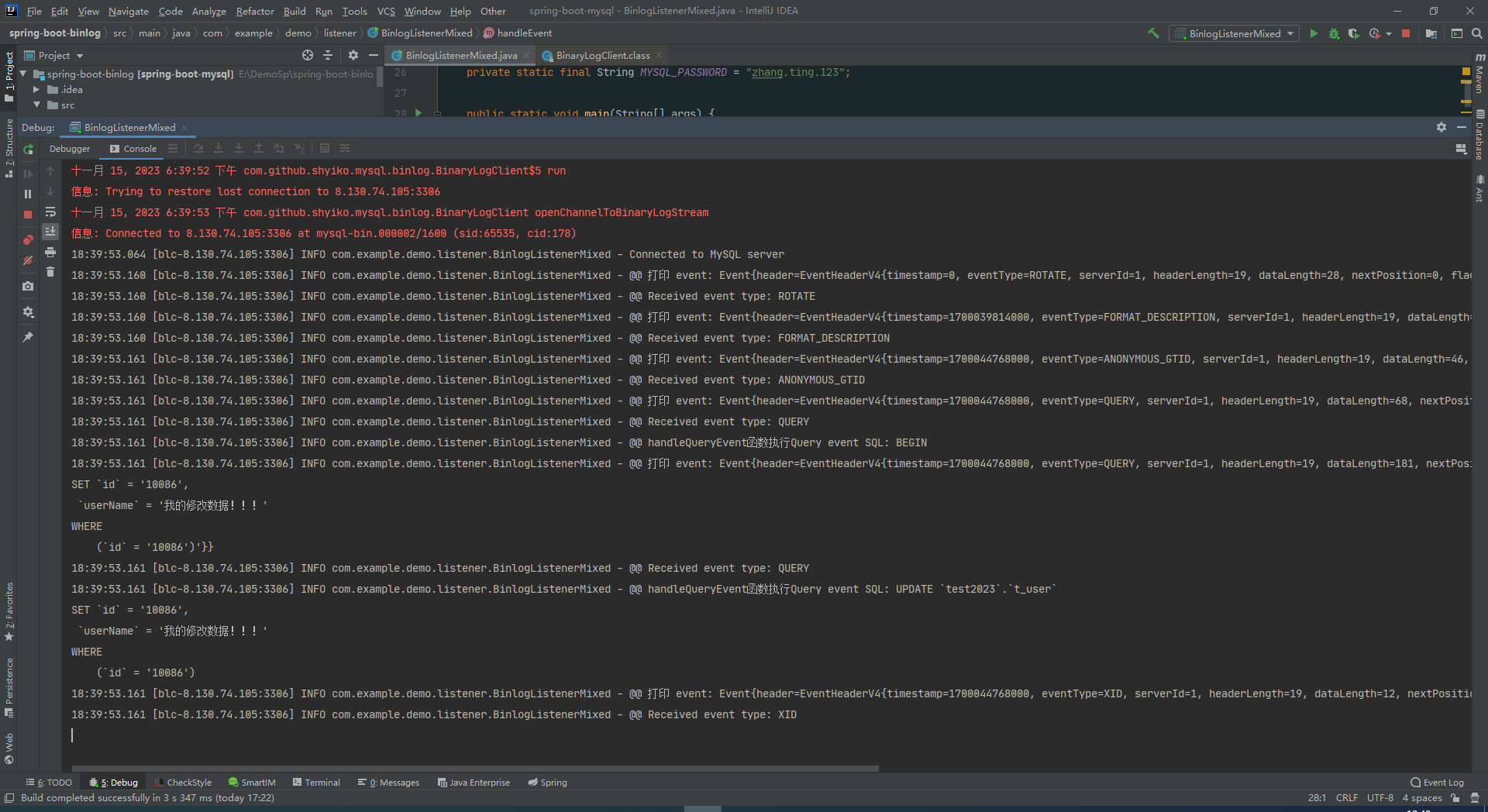Pause the running debug program
The height and width of the screenshot is (812, 1488).
[x=28, y=194]
